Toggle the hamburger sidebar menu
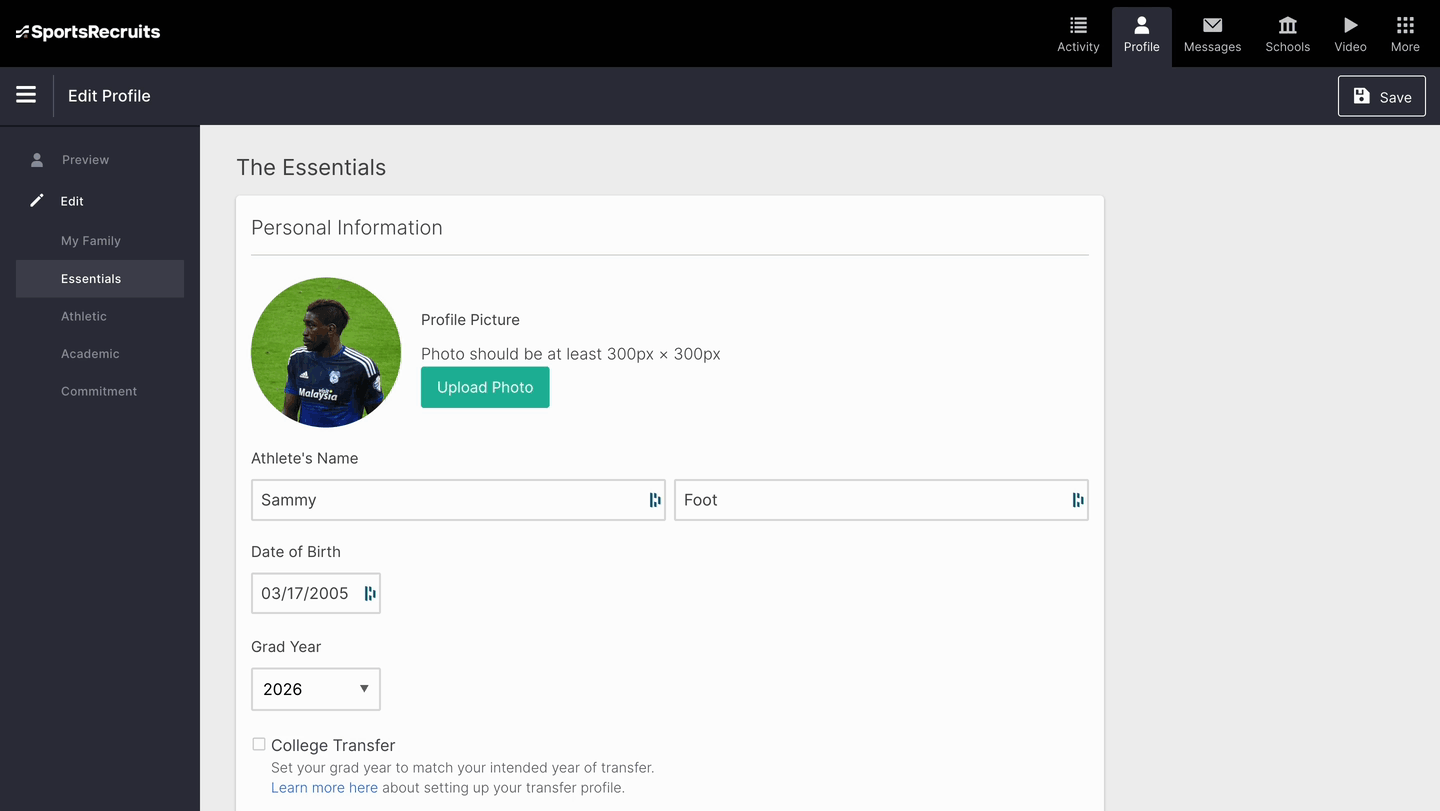Screen dimensions: 1440x811 click(26, 95)
